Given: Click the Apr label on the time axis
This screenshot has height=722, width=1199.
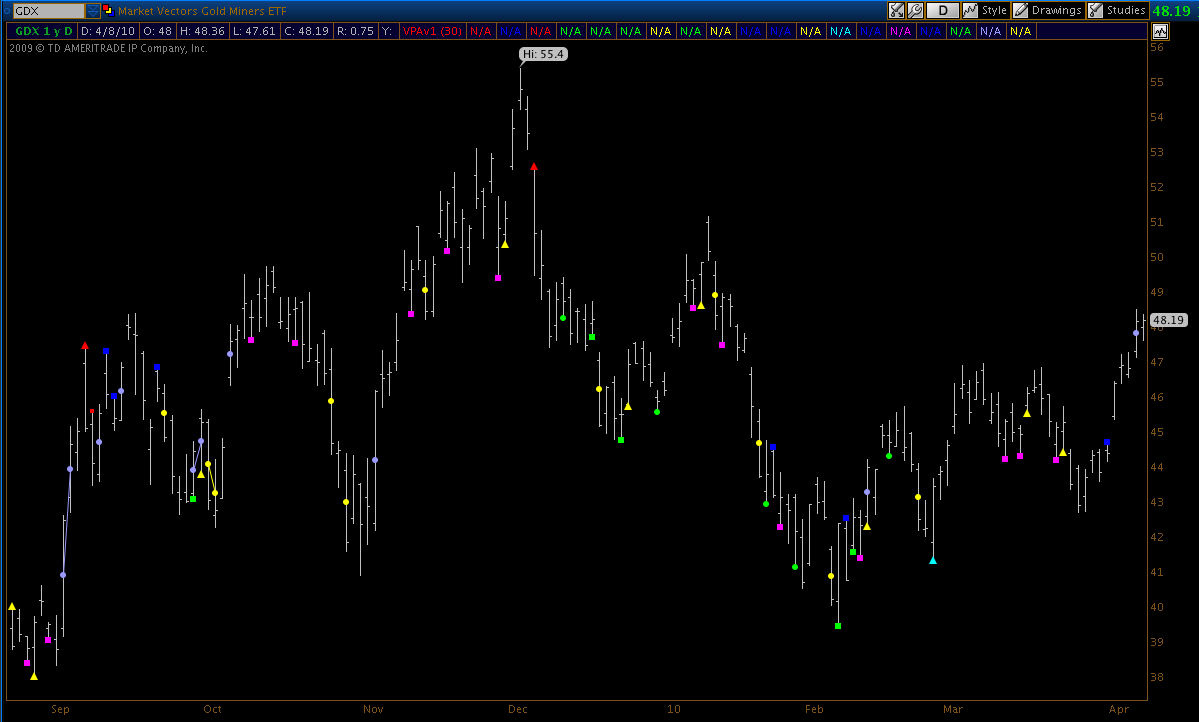Looking at the screenshot, I should (x=1119, y=709).
